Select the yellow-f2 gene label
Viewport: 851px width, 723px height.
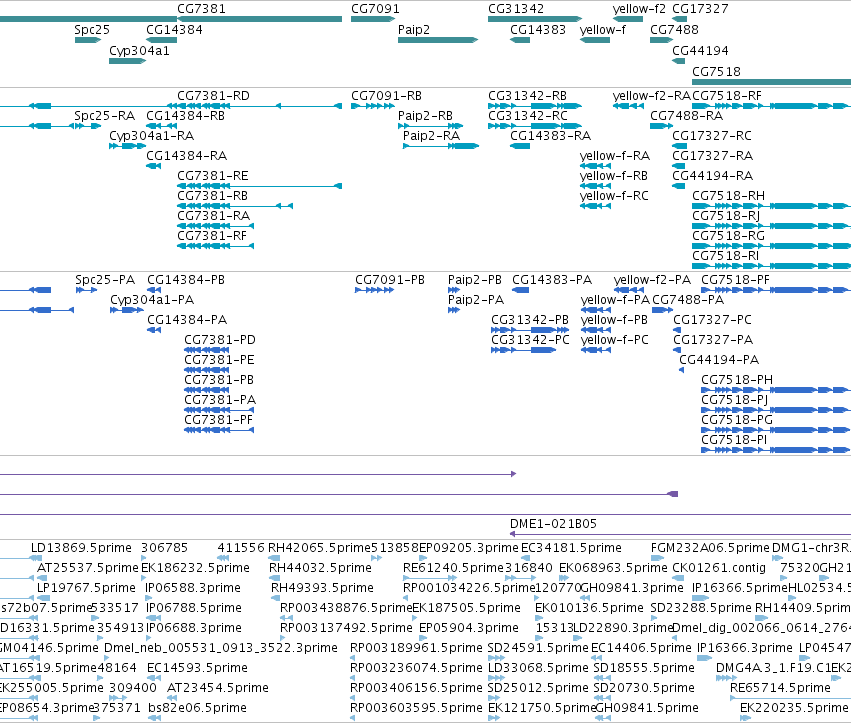(x=639, y=9)
